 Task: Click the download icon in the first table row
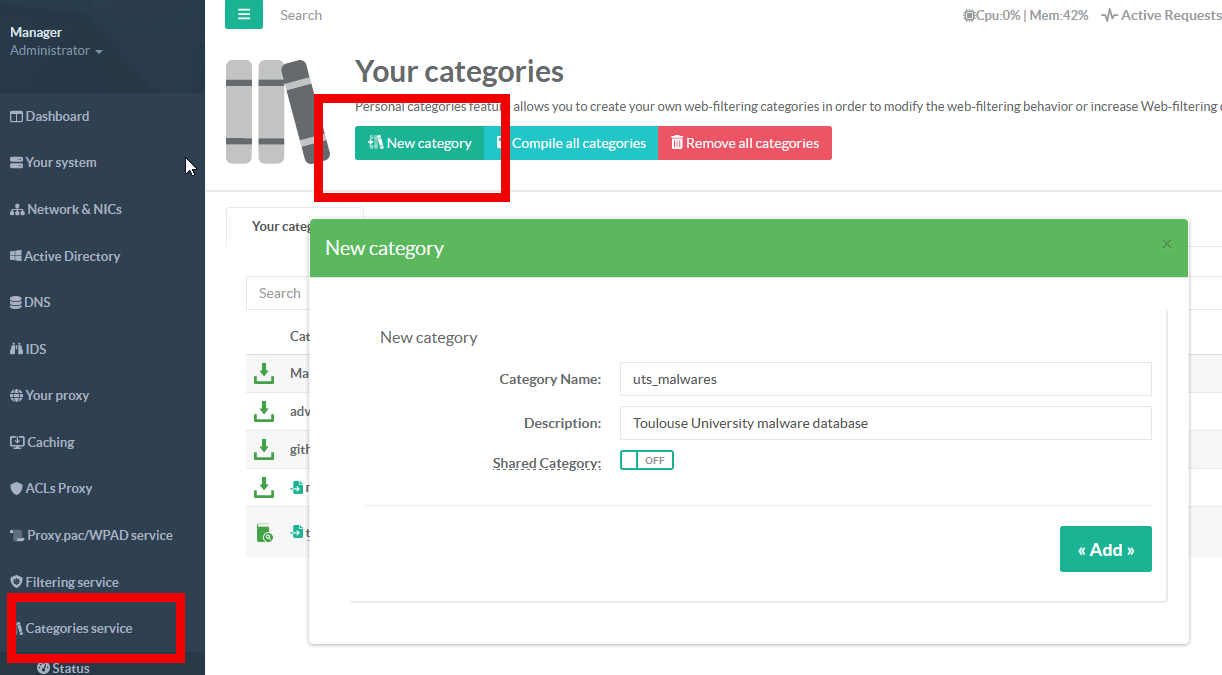point(263,373)
